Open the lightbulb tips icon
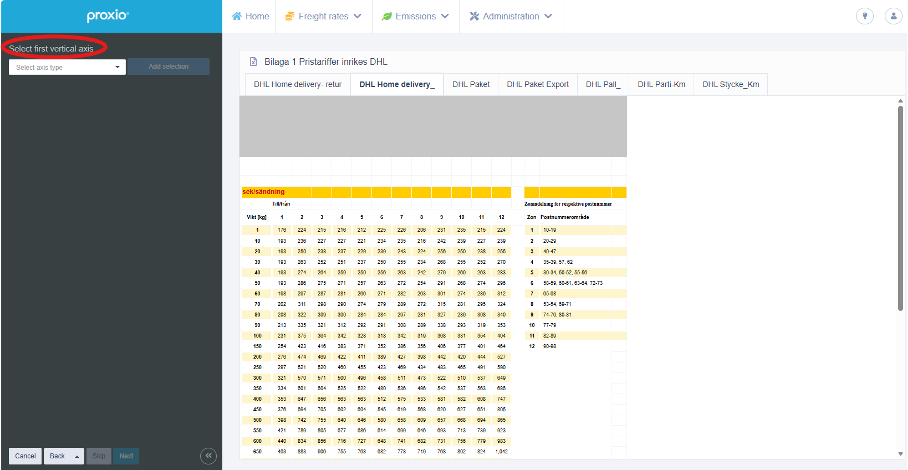Screen dimensions: 908x470 865,16
